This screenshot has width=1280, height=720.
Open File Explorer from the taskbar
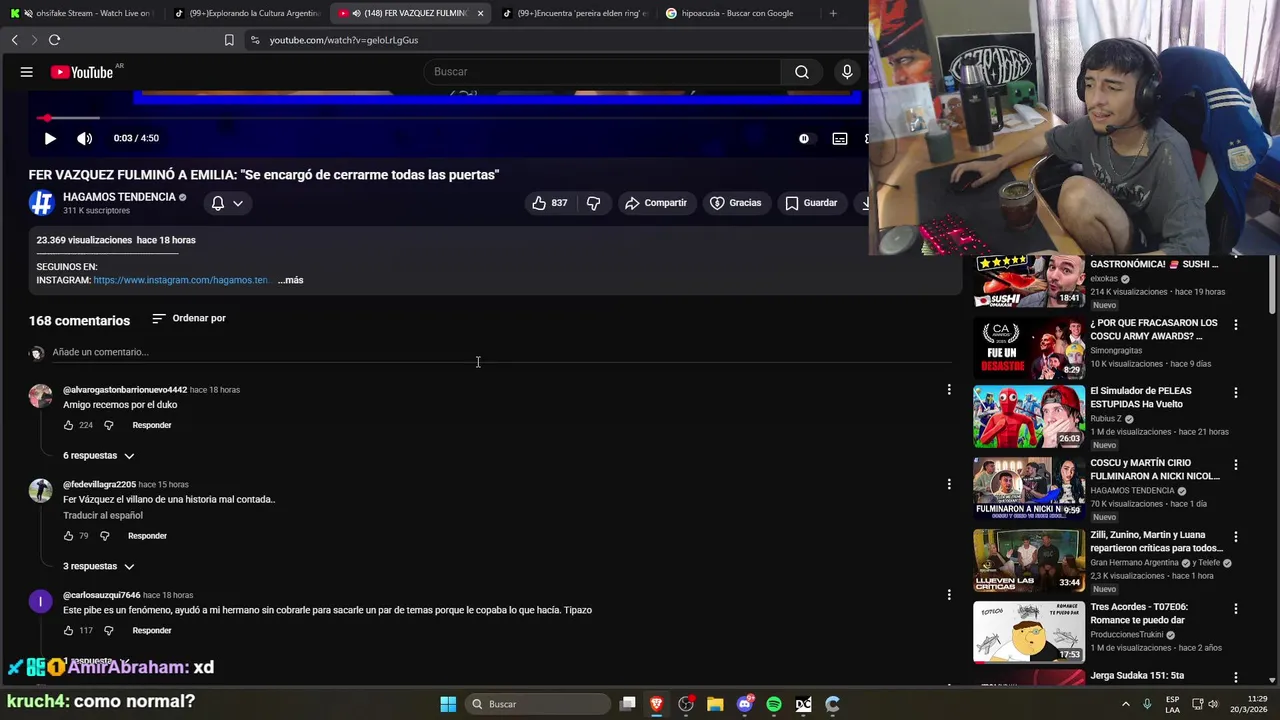(x=715, y=704)
